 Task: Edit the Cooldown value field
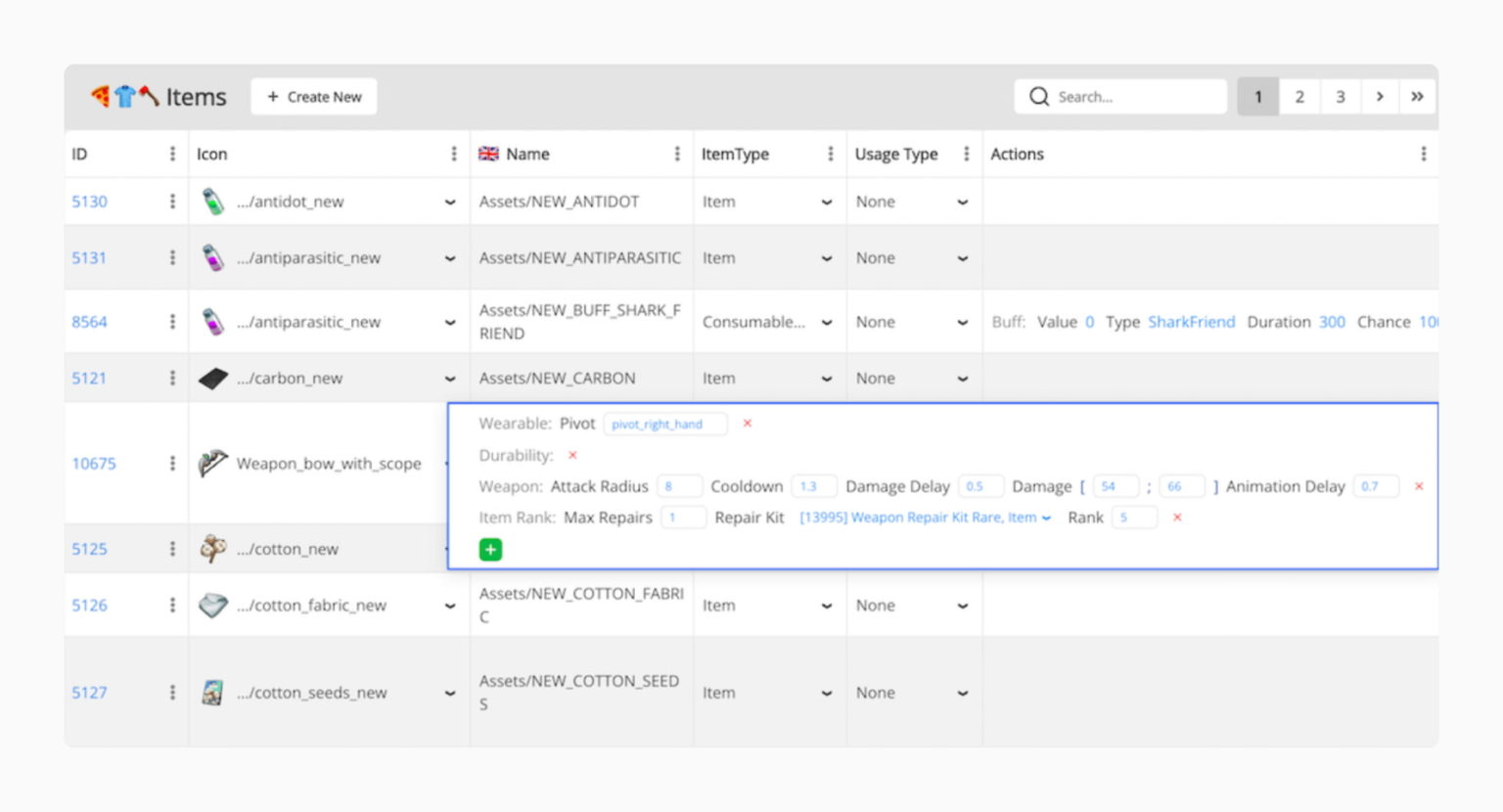(813, 485)
